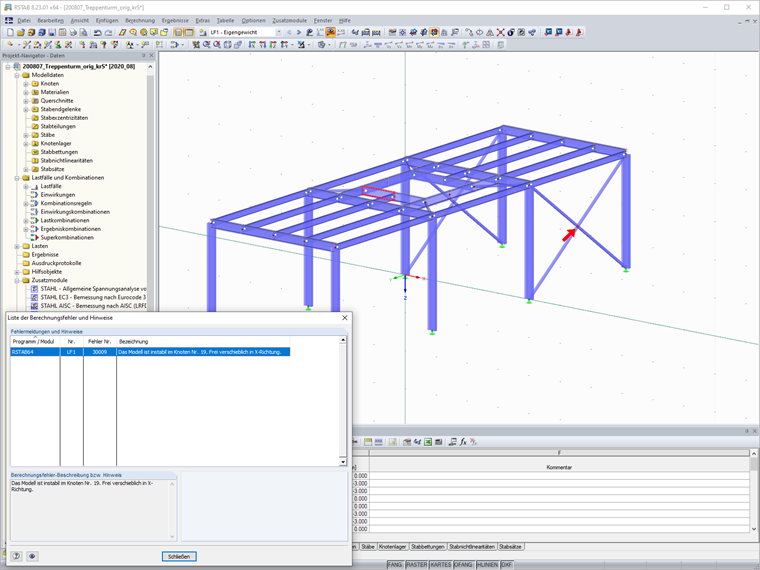Toggle the highlighted show-results eye icon

click(331, 32)
